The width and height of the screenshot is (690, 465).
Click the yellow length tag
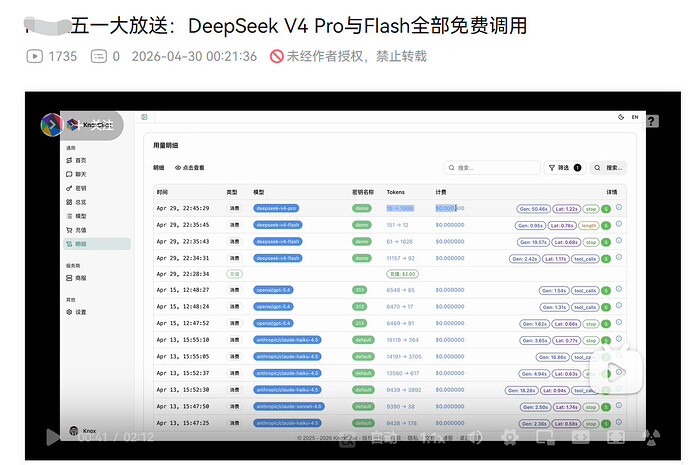coord(588,226)
